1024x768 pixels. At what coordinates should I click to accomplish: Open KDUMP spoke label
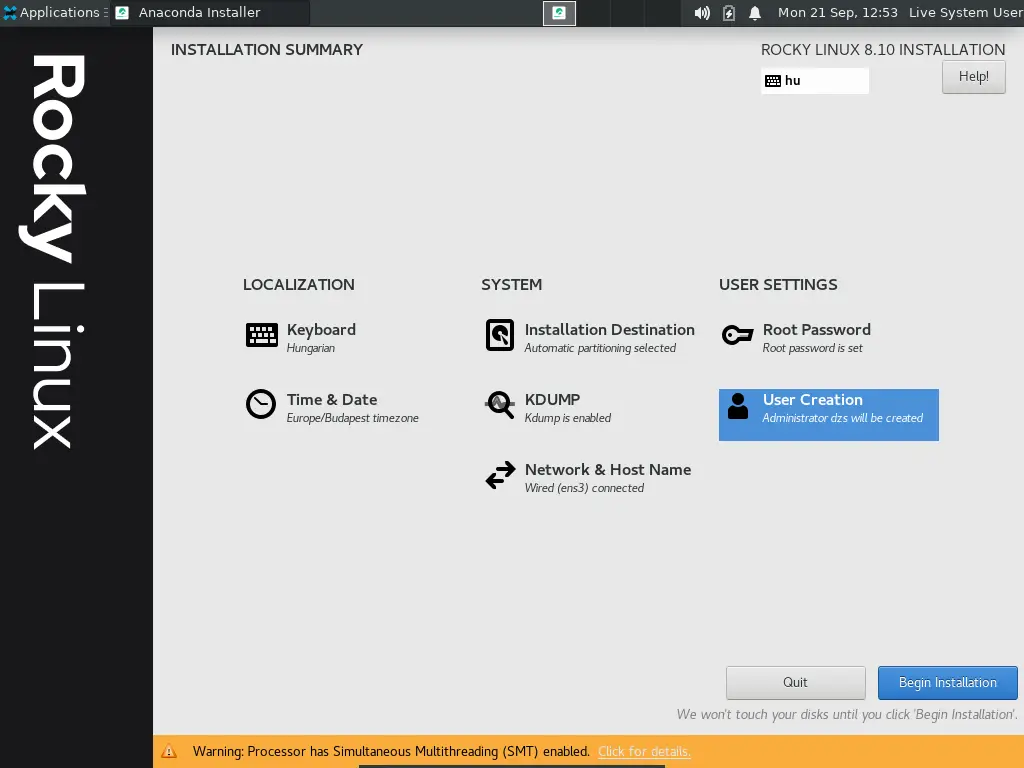[552, 399]
